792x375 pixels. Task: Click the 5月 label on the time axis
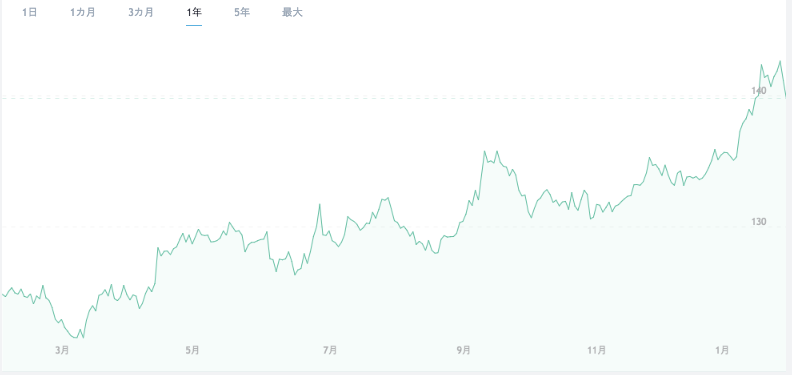click(192, 350)
